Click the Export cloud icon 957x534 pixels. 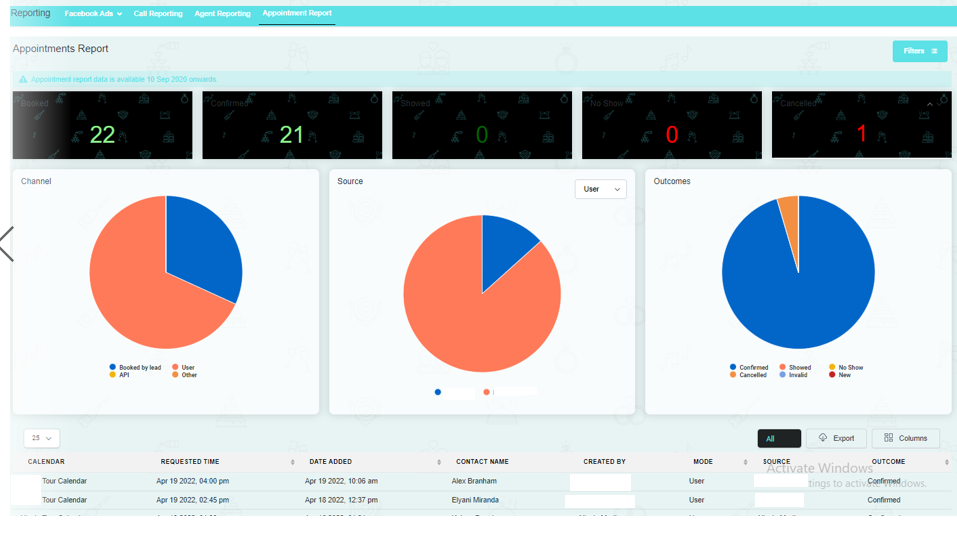click(823, 438)
